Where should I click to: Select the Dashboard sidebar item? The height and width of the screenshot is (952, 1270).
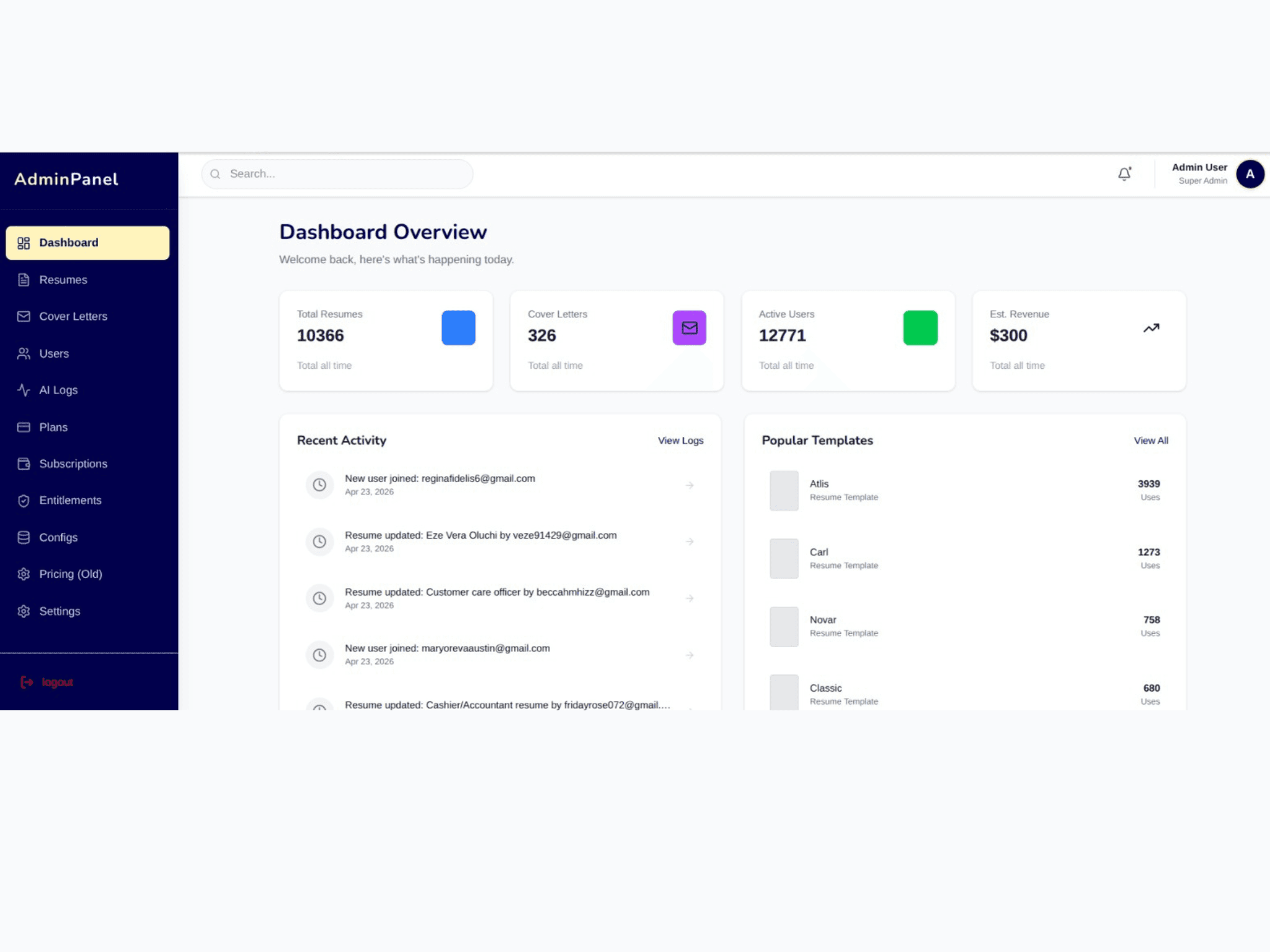click(68, 242)
